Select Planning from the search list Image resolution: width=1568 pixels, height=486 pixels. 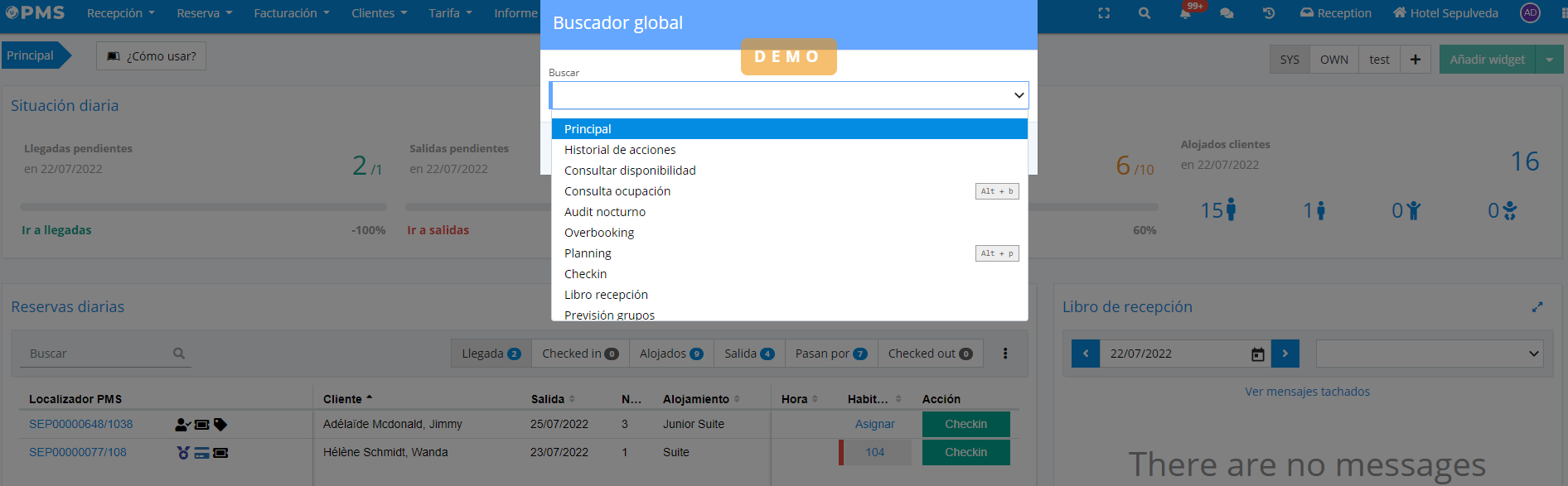588,253
